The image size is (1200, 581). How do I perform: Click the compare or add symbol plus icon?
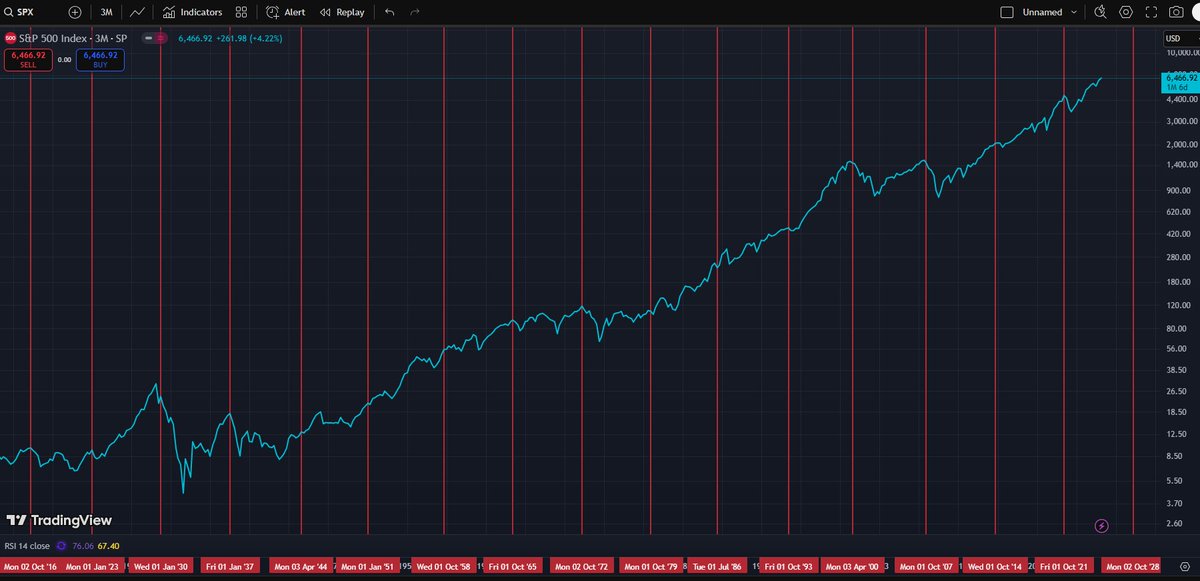[x=75, y=12]
